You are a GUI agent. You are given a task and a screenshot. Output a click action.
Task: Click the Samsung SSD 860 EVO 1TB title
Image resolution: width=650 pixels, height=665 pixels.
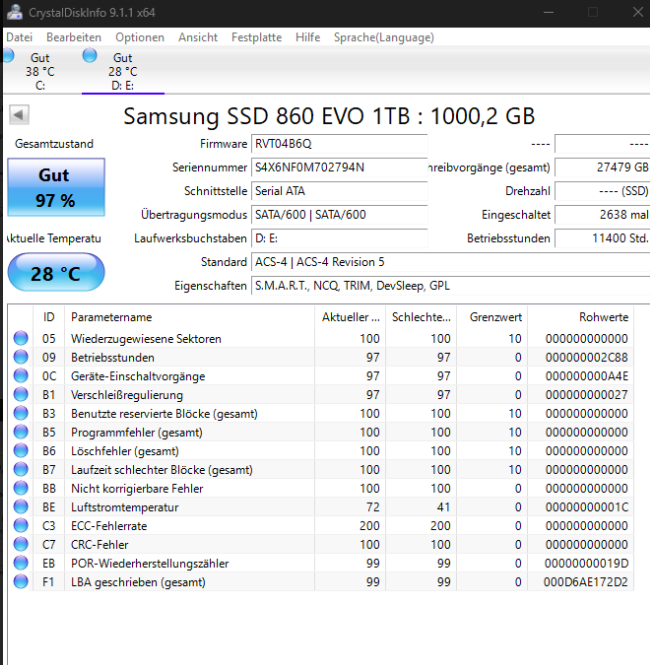(329, 115)
